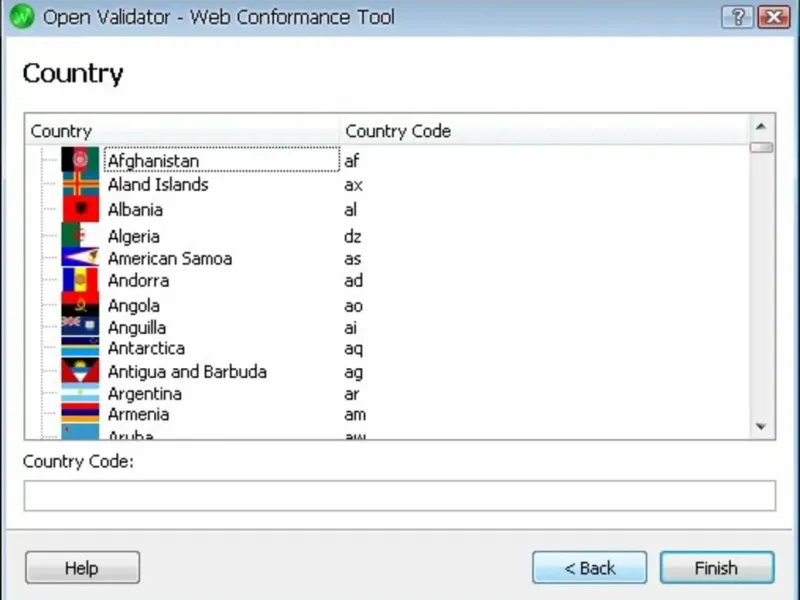Pick Algeria in the country list
This screenshot has width=800, height=600.
pyautogui.click(x=134, y=236)
